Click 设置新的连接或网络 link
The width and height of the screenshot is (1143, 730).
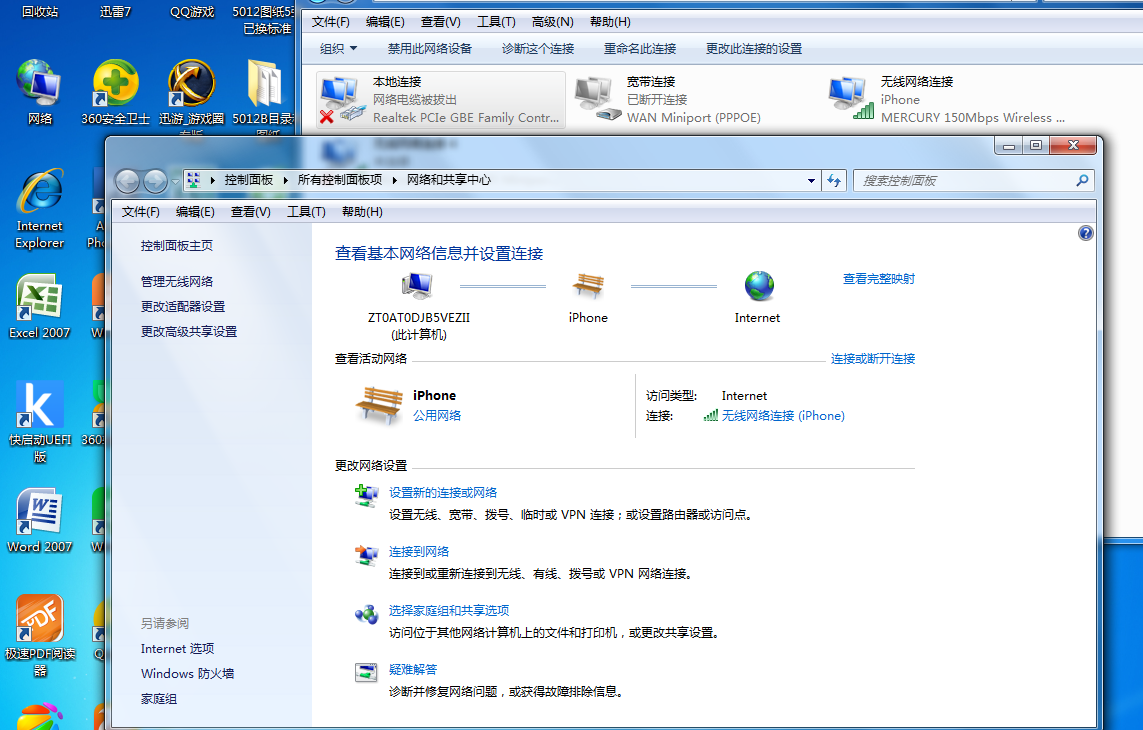tap(443, 493)
